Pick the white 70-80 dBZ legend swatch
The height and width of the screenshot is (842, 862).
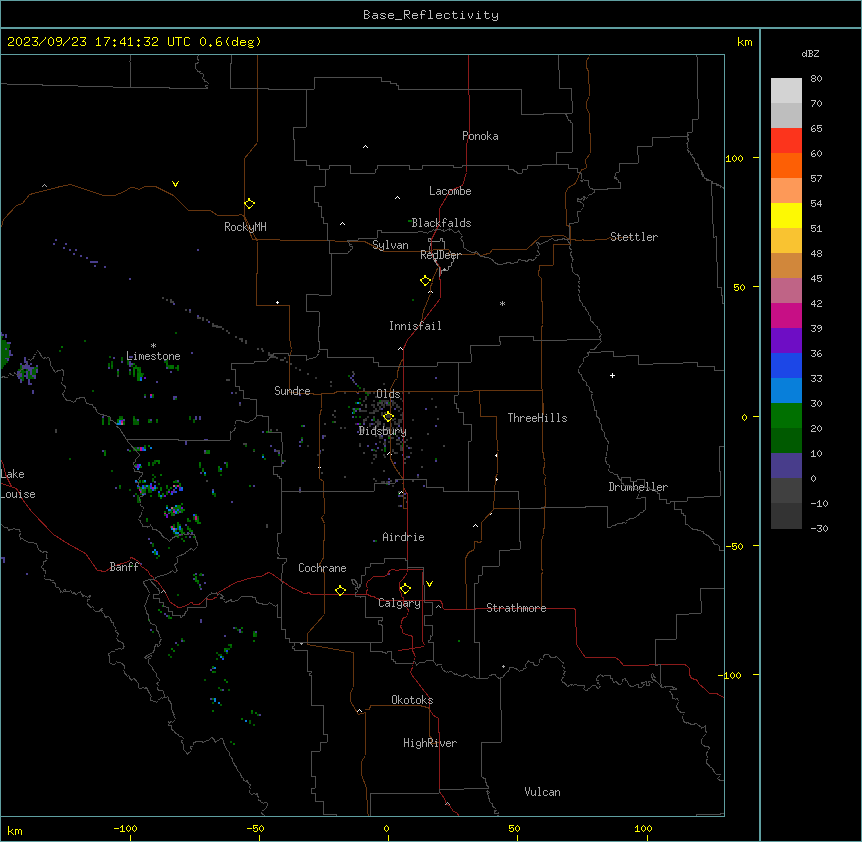(786, 91)
